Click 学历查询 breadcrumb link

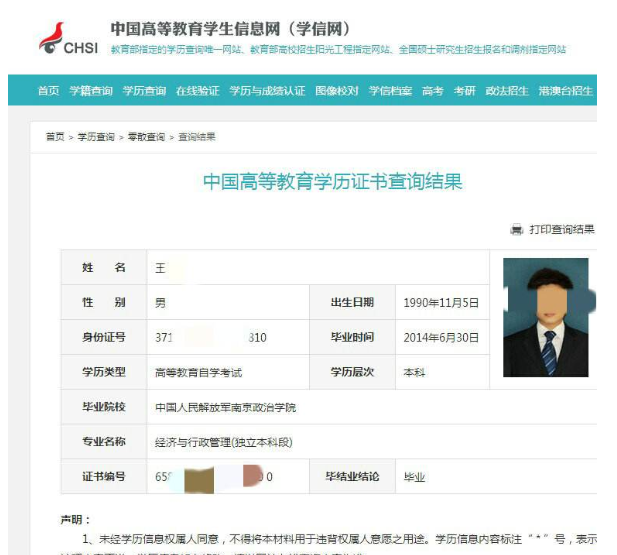(x=96, y=137)
